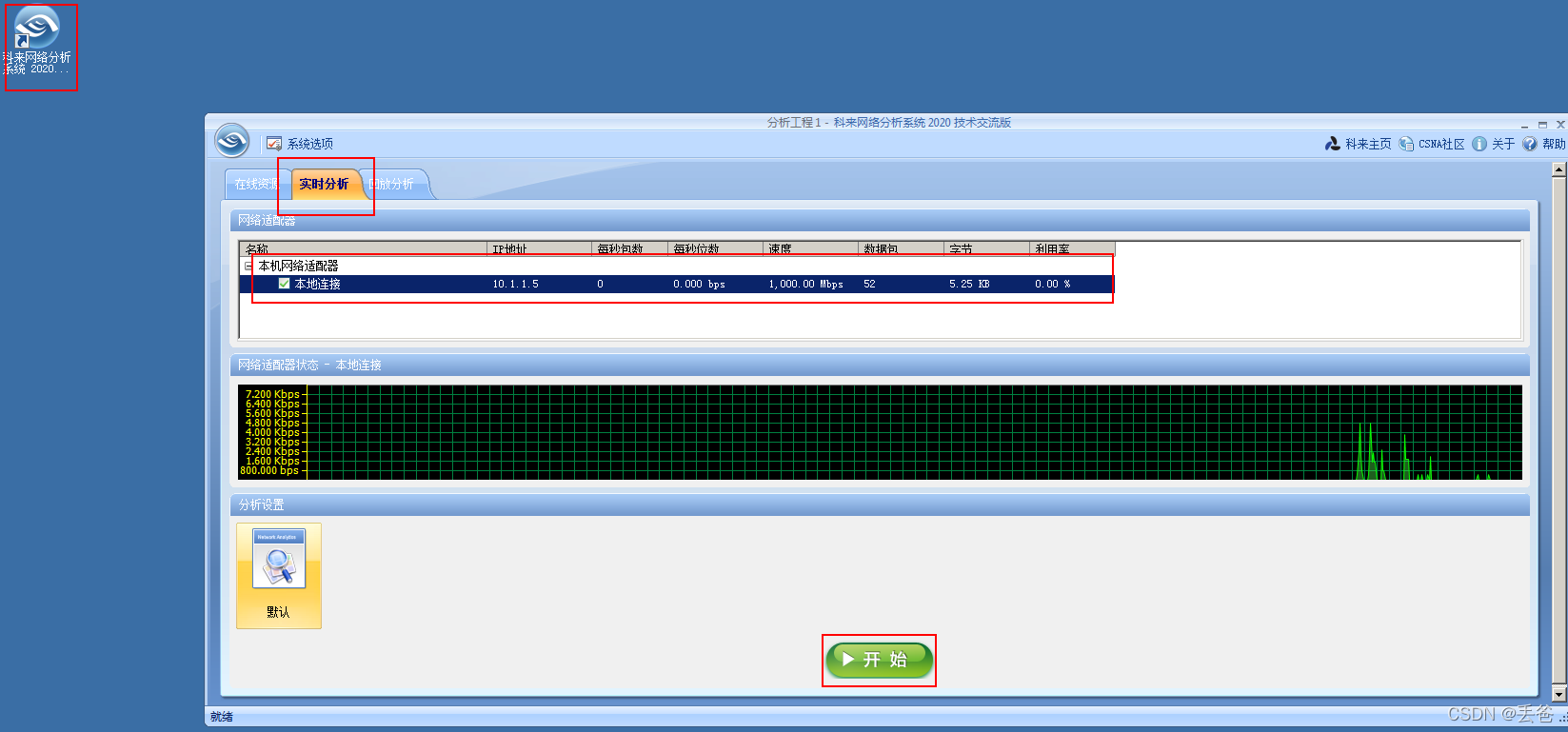
Task: Minimize the analyzer window
Action: [x=1524, y=125]
